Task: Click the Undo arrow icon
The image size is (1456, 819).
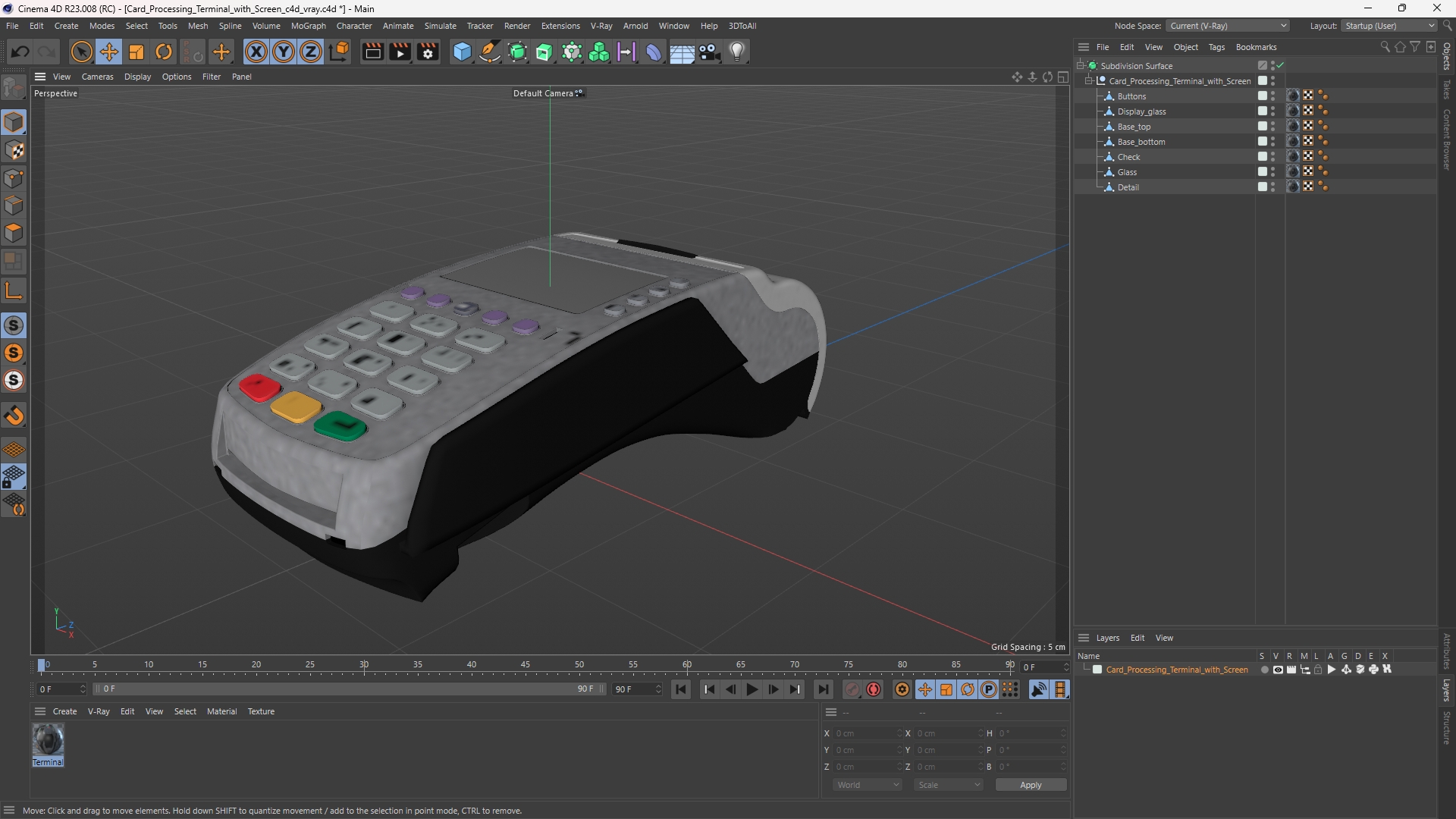Action: point(20,52)
